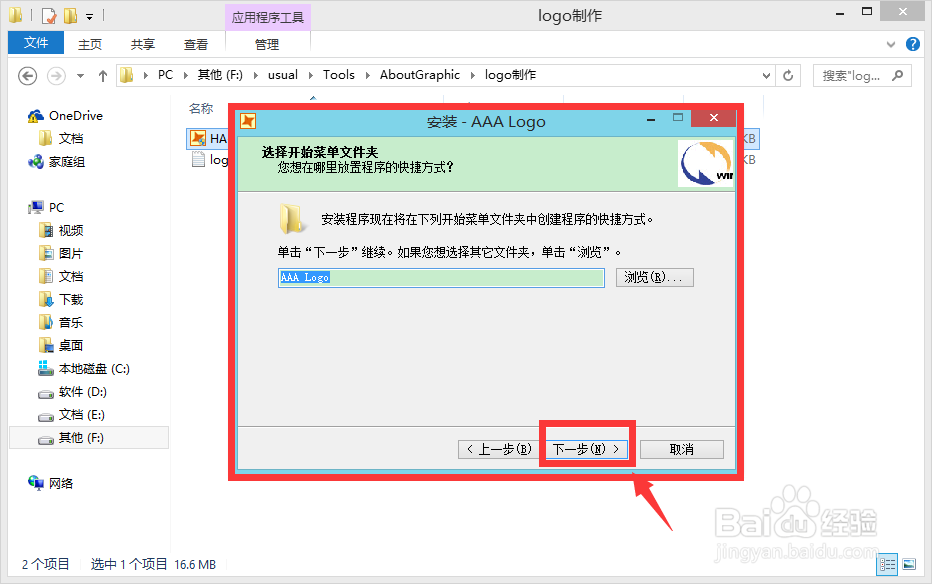Select the HA installer file icon
This screenshot has width=932, height=584.
point(197,138)
